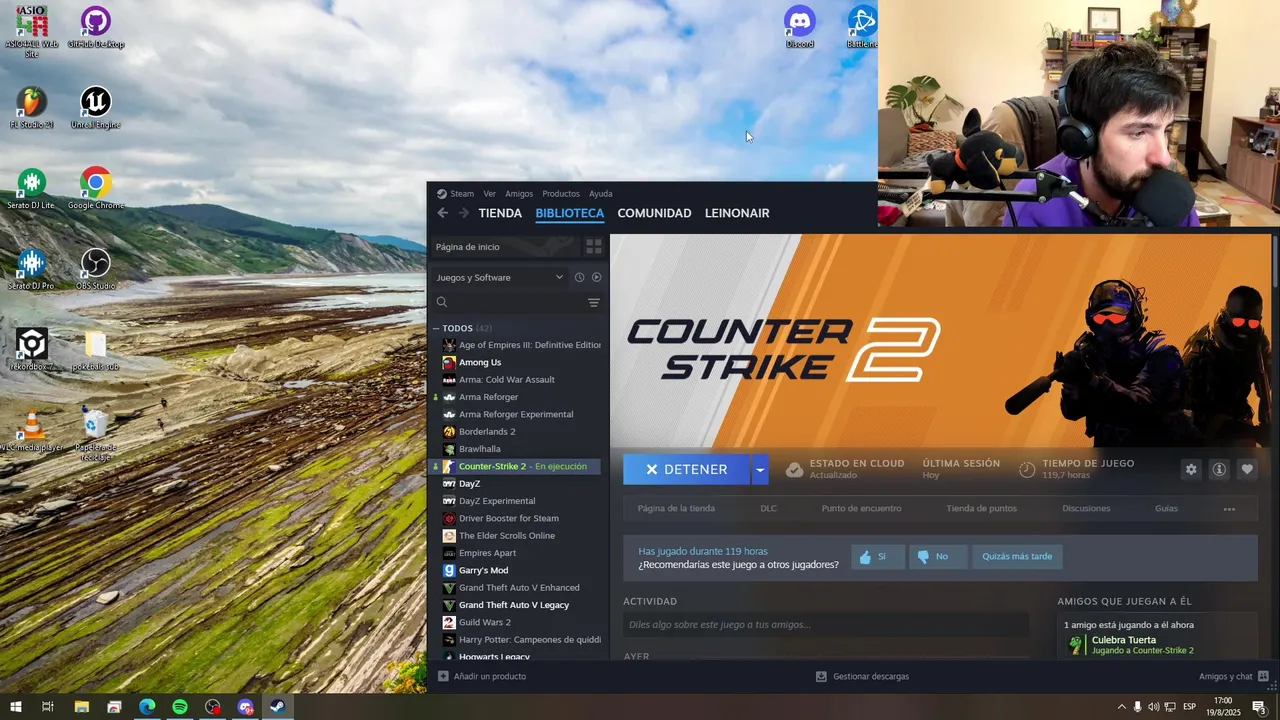Open Discusiones link
This screenshot has height=720, width=1280.
pos(1086,509)
